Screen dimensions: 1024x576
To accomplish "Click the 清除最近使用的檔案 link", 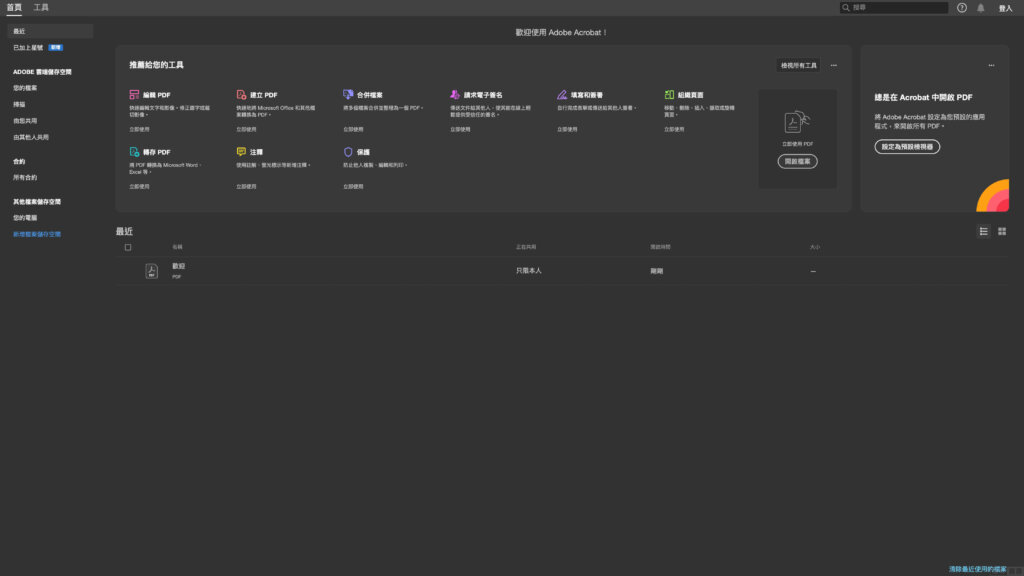I will 978,569.
